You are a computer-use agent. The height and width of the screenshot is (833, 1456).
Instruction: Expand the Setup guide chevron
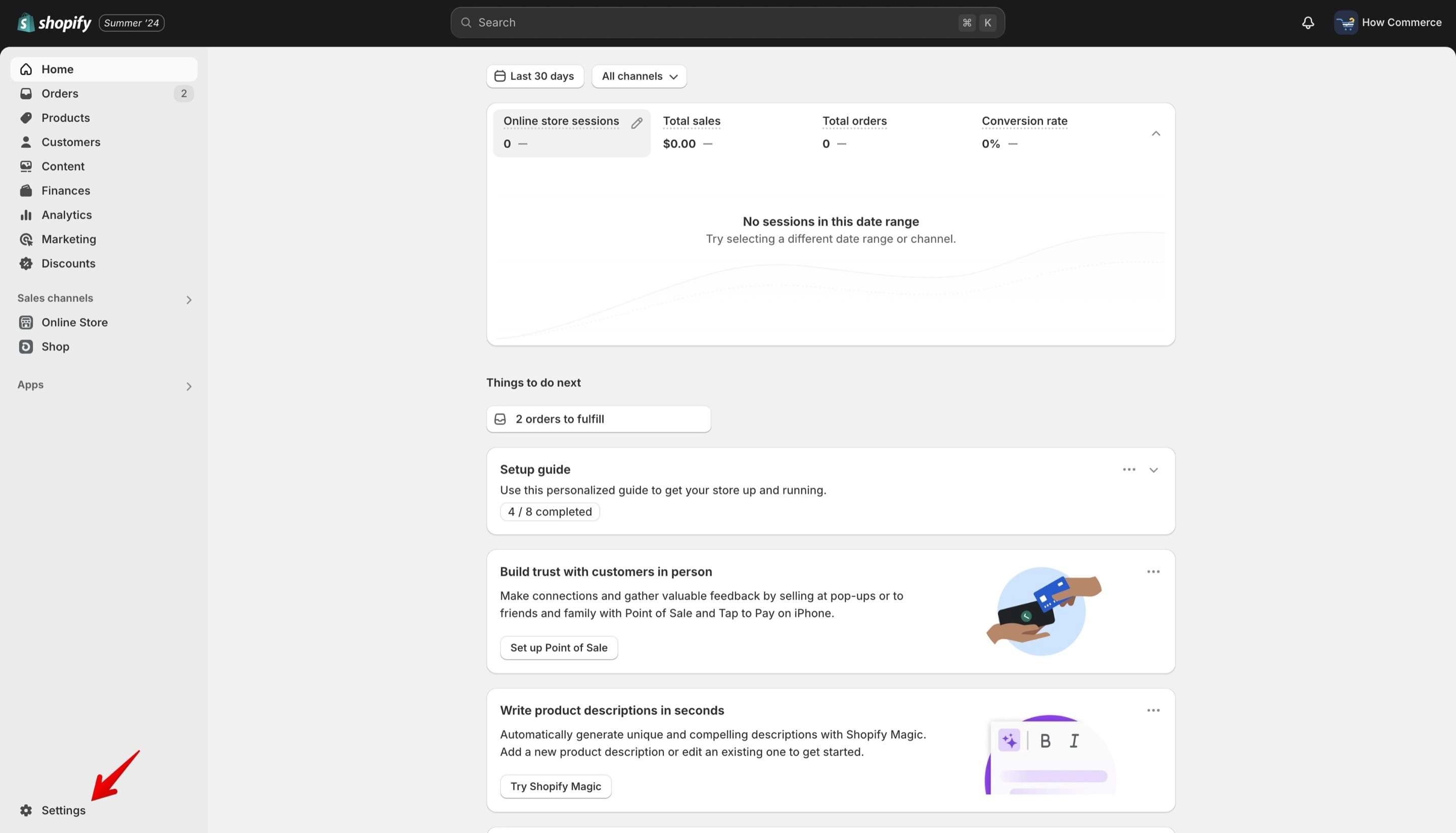(x=1154, y=470)
